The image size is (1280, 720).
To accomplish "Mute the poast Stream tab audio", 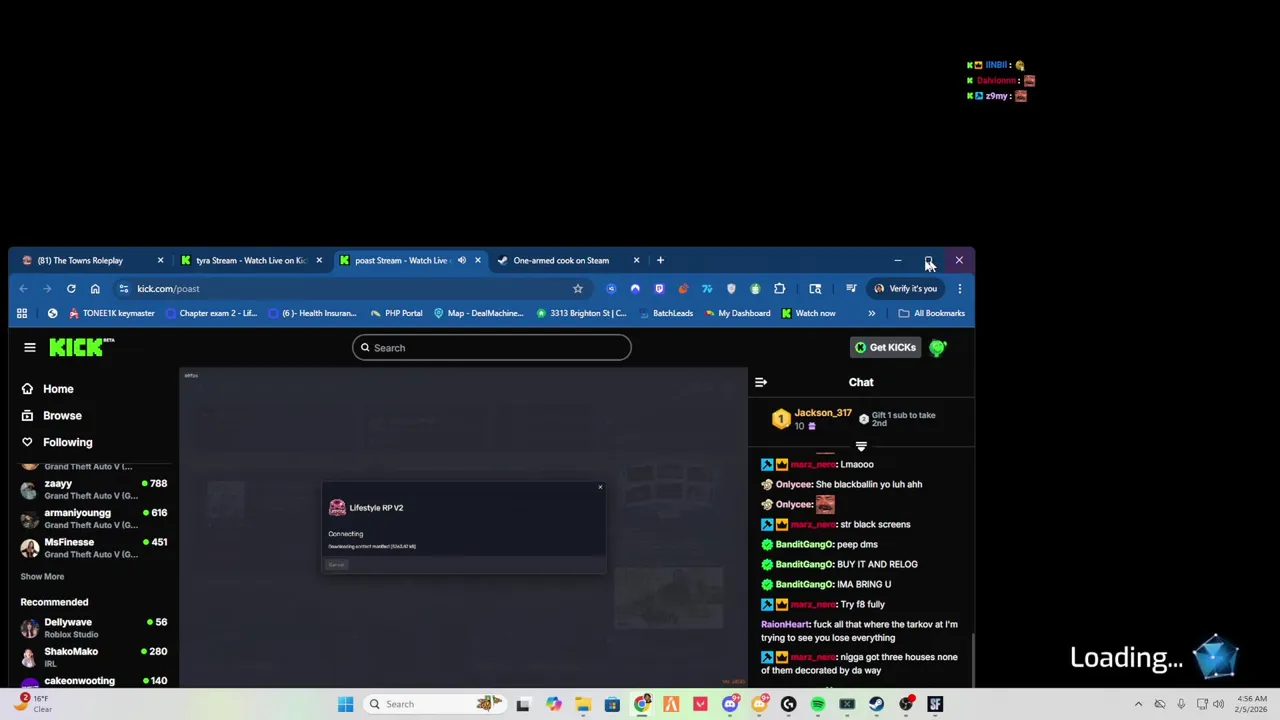I will 461,260.
